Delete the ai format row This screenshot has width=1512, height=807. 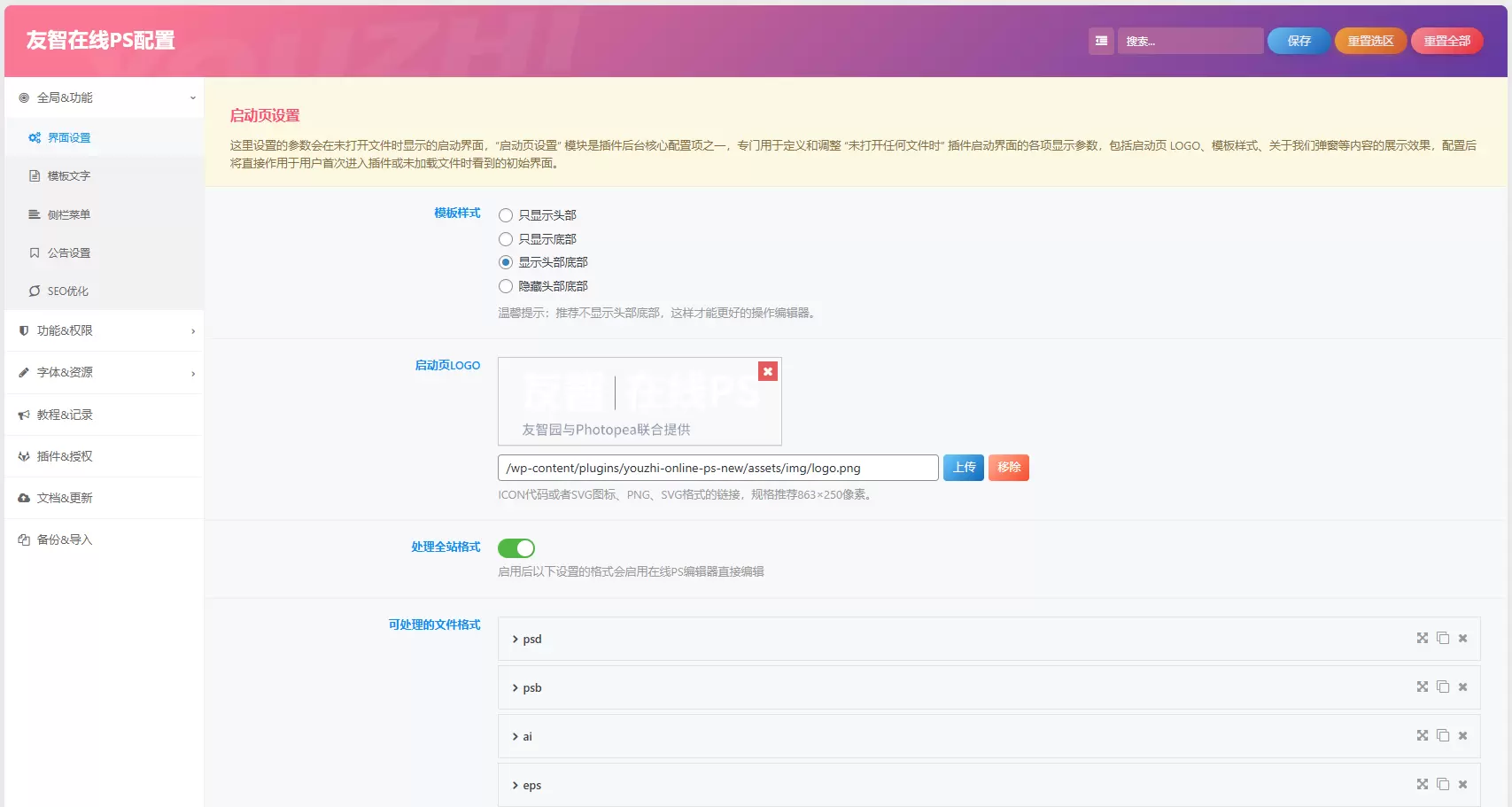1463,735
